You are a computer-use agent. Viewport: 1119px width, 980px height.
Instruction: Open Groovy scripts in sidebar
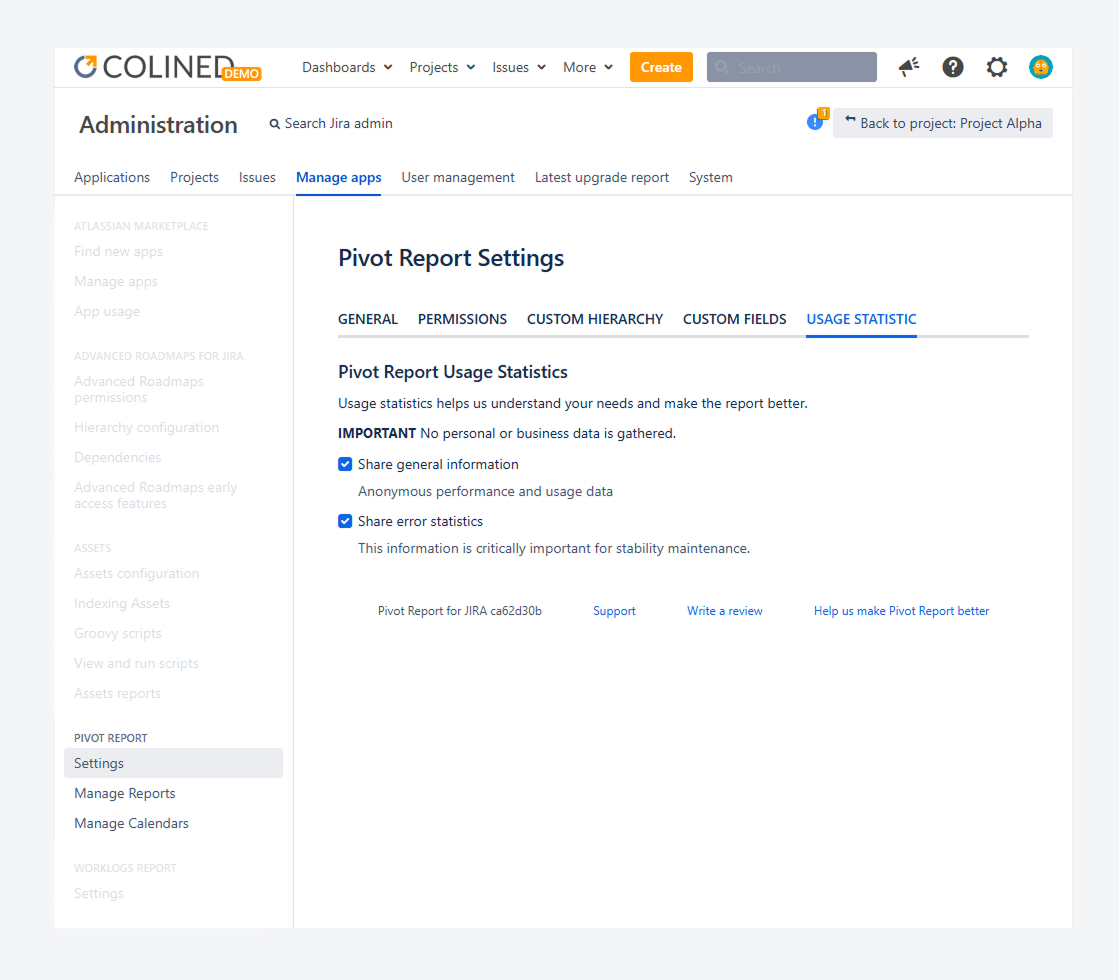point(118,634)
